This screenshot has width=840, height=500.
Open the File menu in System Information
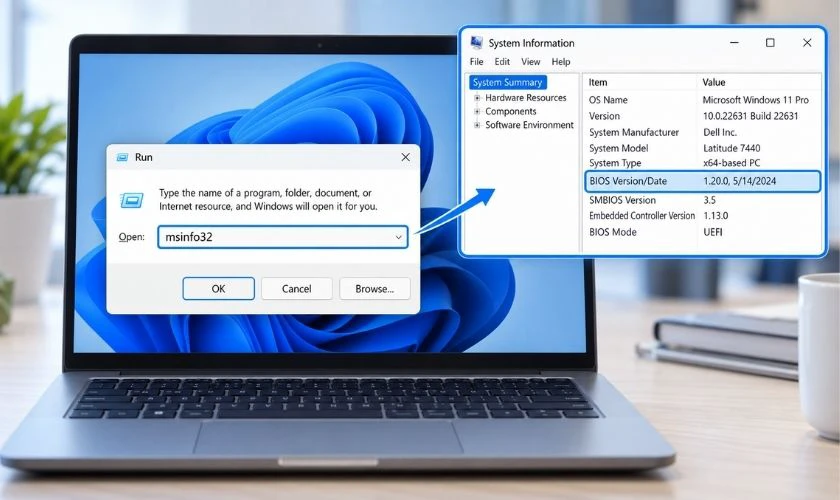point(476,62)
